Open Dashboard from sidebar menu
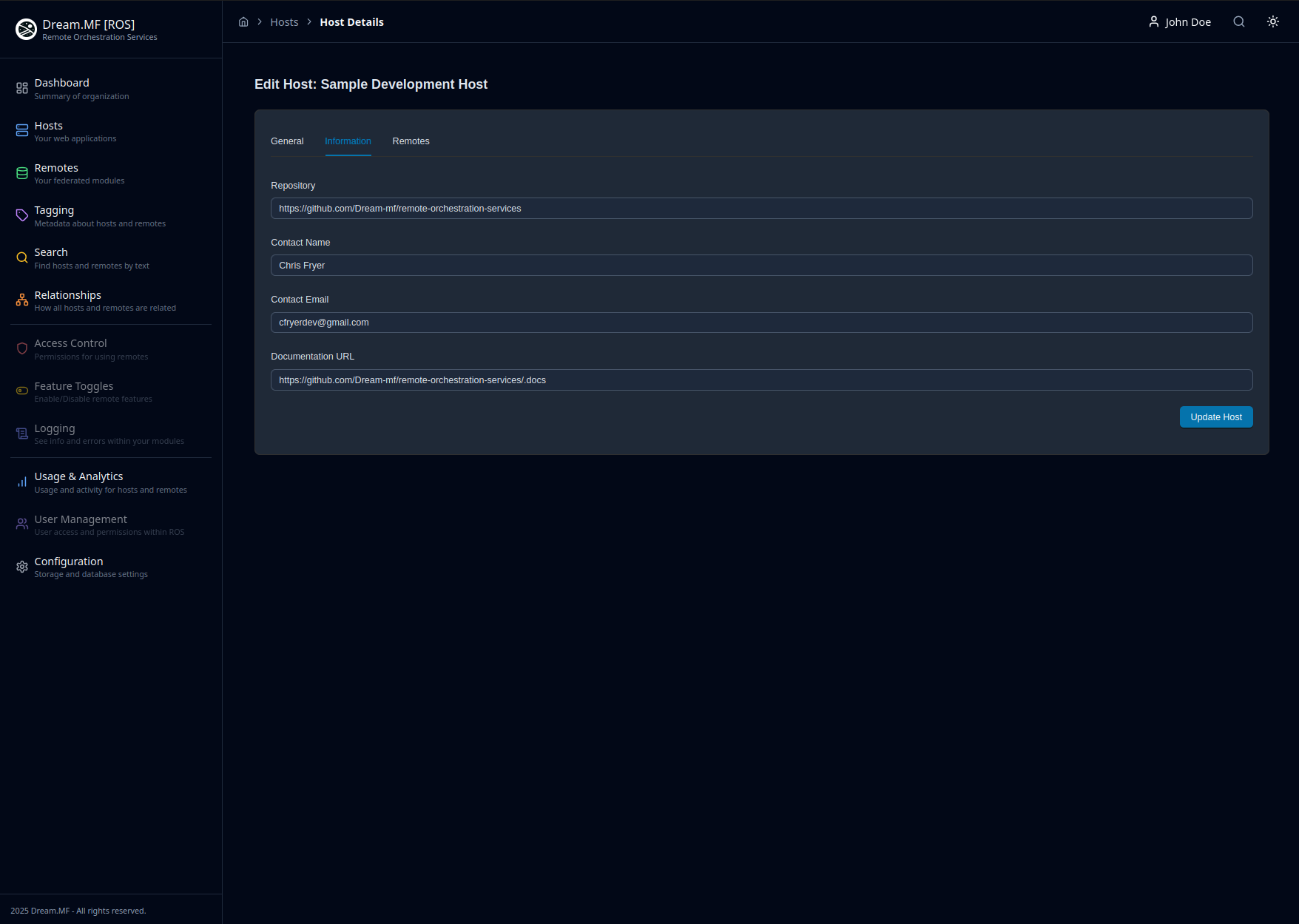 click(x=111, y=89)
